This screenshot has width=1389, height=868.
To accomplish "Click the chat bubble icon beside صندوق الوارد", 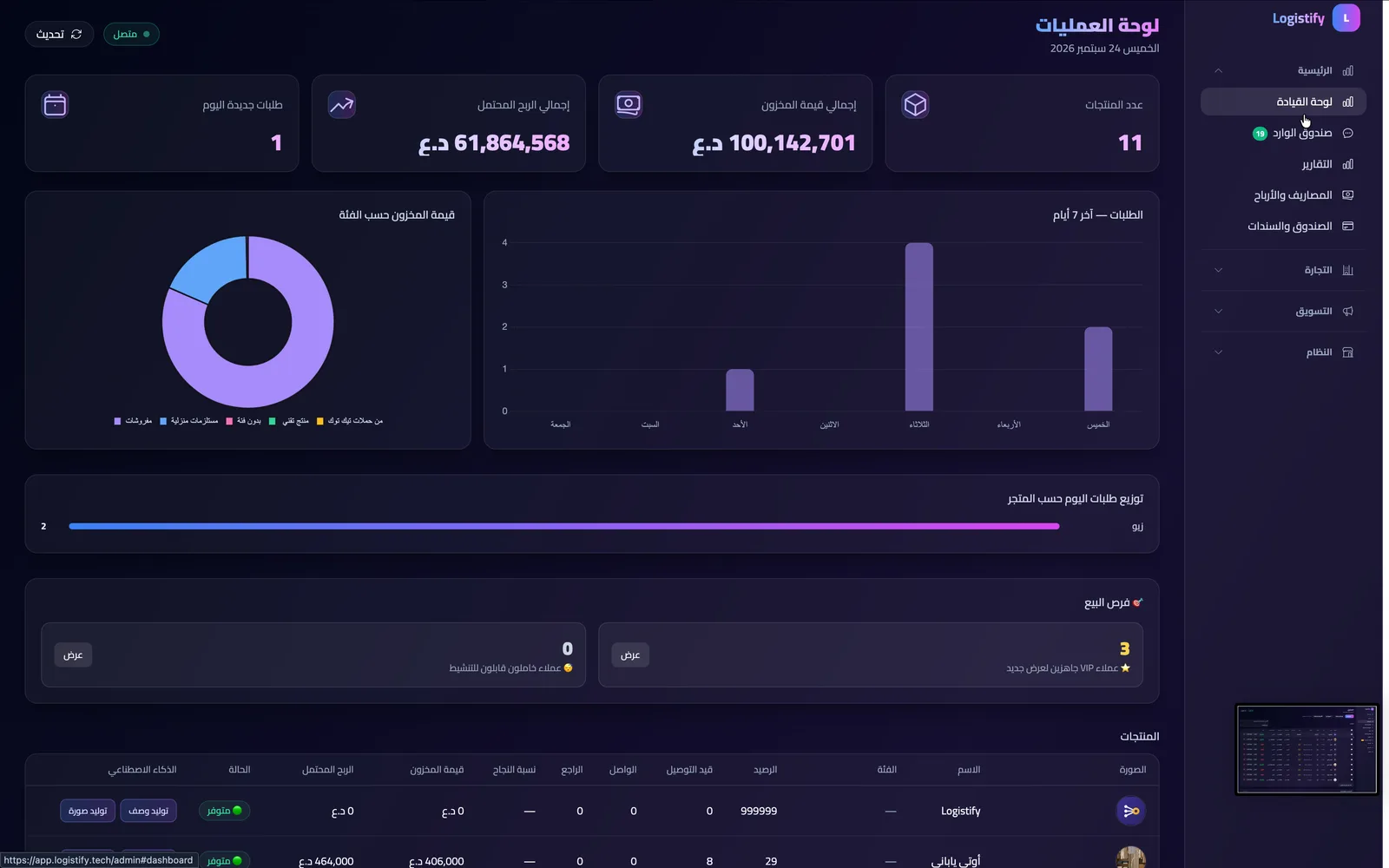I will (1347, 133).
